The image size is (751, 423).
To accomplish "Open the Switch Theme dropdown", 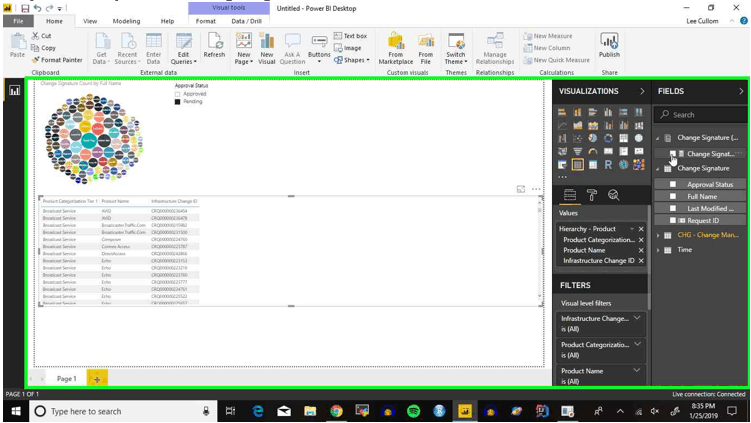I will (x=455, y=58).
